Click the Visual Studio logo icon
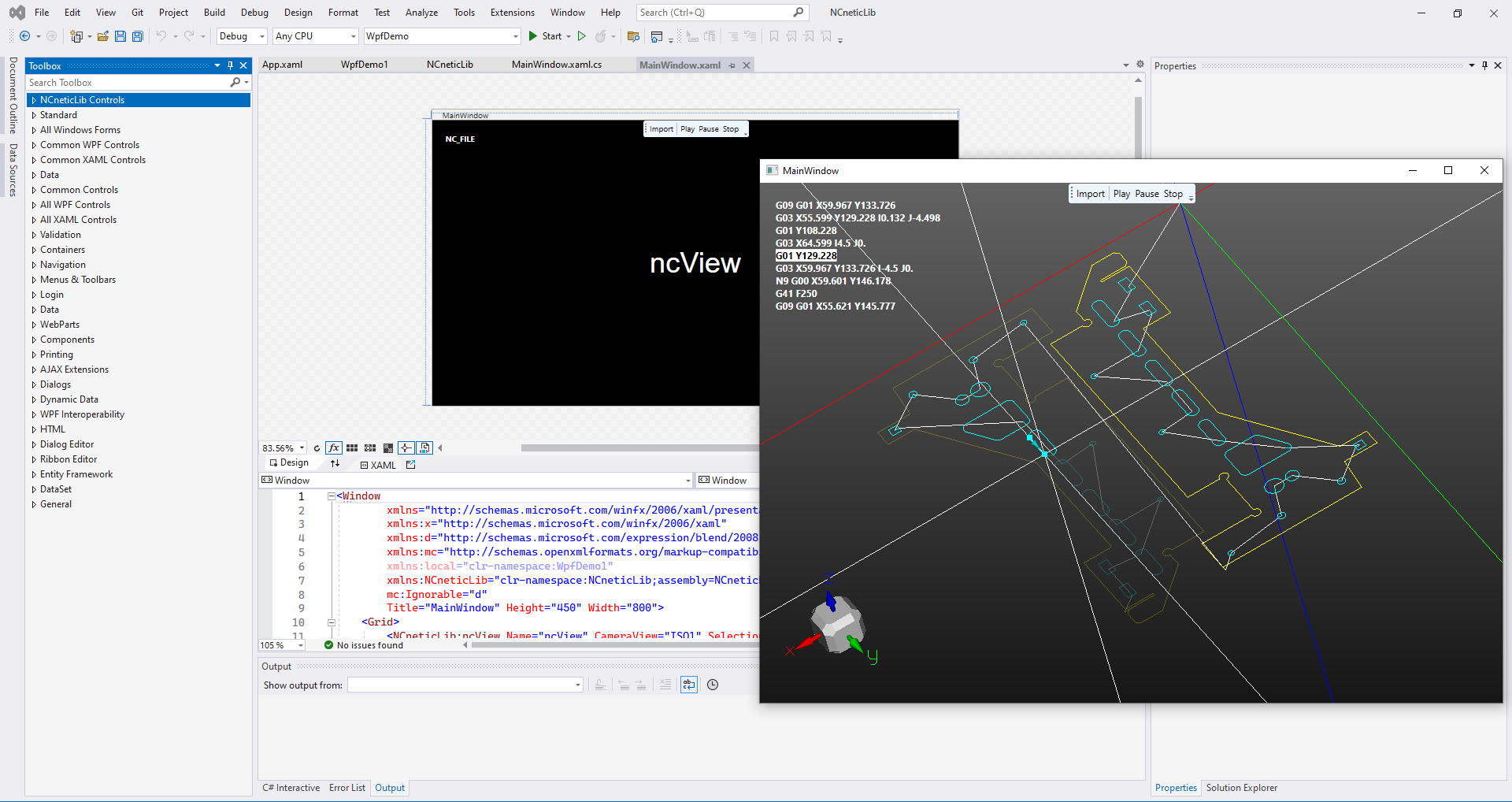The width and height of the screenshot is (1512, 802). tap(17, 13)
